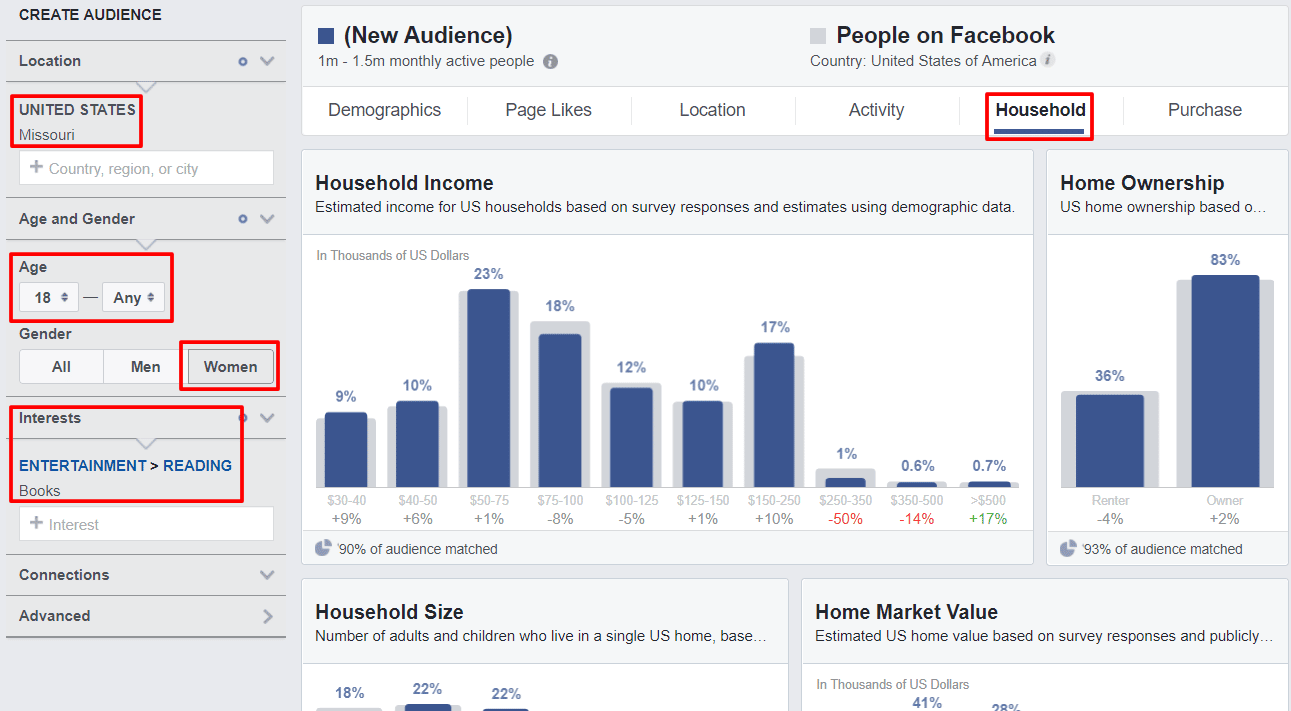This screenshot has width=1291, height=711.
Task: Switch to the Demographics tab
Action: [x=384, y=110]
